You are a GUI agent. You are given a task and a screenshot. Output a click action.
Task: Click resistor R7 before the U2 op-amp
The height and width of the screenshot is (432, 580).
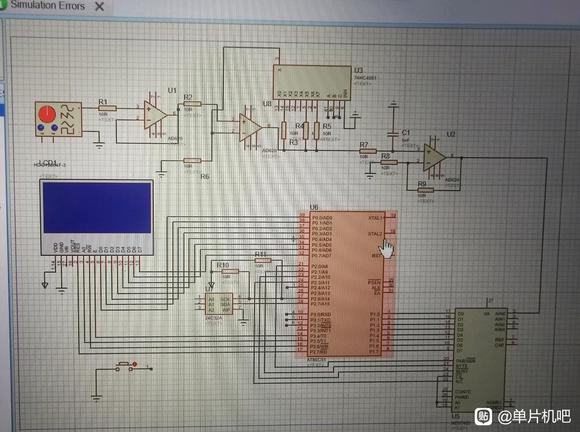pyautogui.click(x=368, y=151)
